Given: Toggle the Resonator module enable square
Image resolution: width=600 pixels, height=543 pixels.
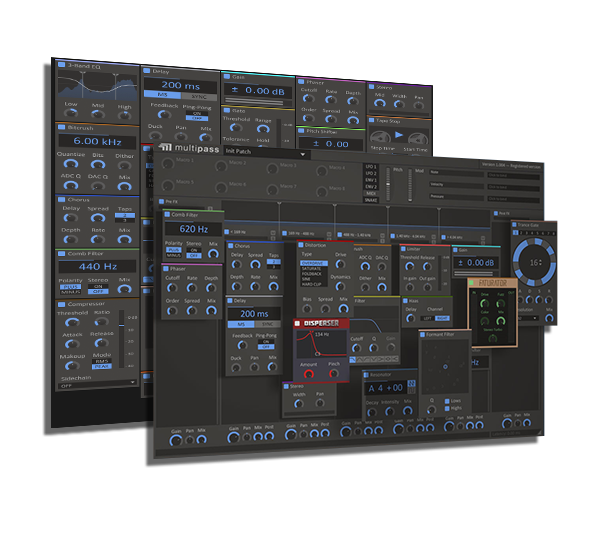Looking at the screenshot, I should point(366,375).
